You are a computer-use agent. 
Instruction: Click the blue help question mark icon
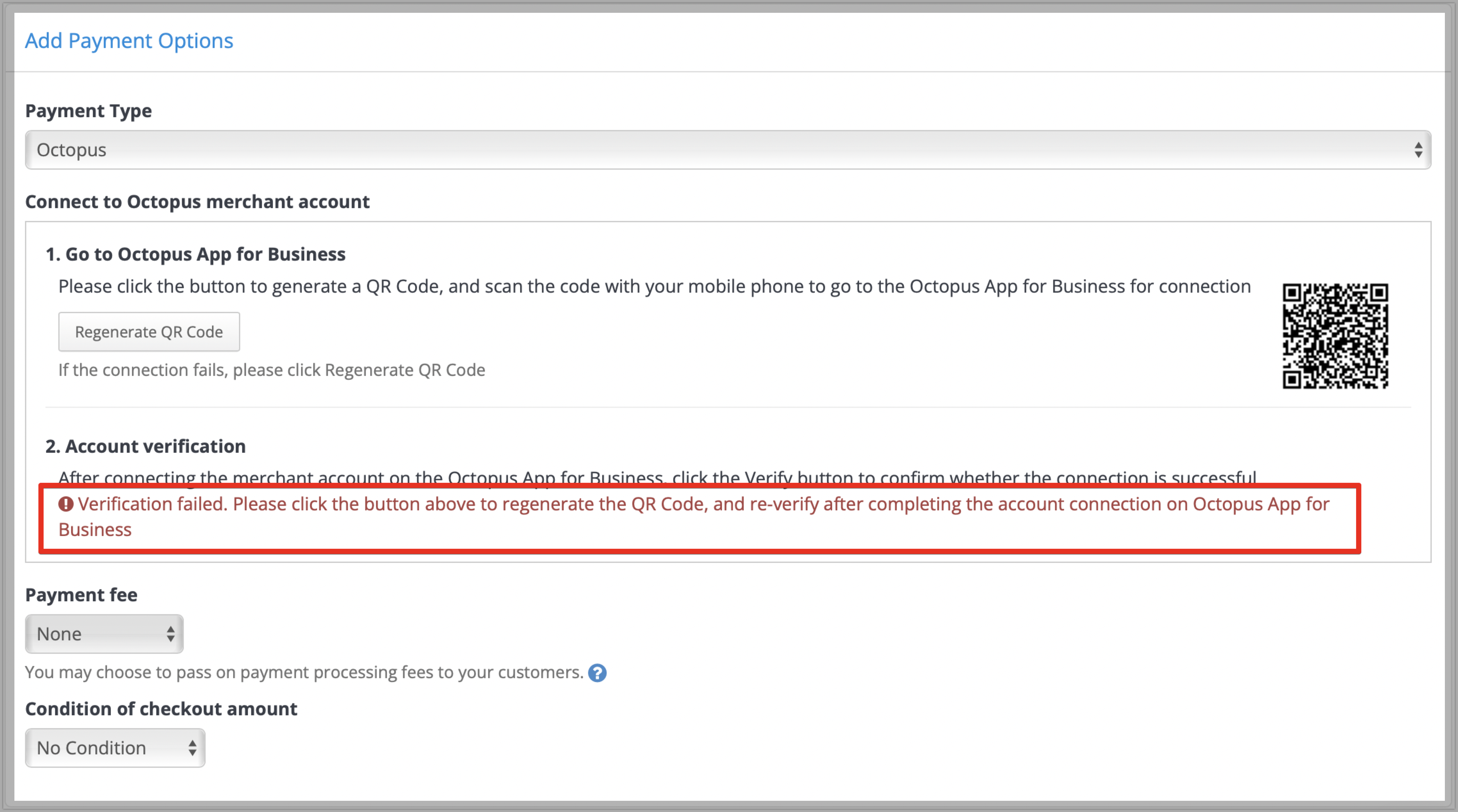(597, 673)
